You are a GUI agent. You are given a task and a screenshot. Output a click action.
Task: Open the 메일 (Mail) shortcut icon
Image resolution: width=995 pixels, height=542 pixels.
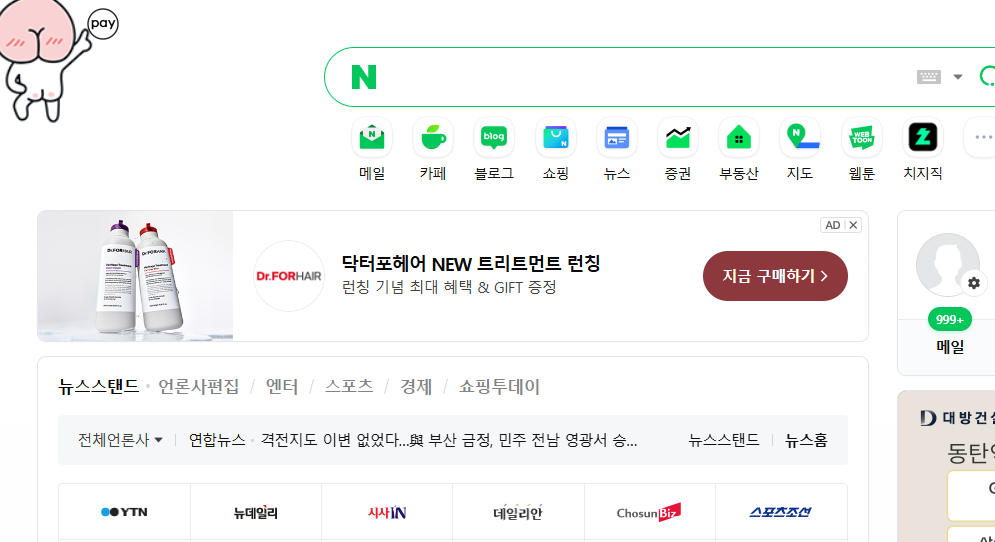(372, 137)
